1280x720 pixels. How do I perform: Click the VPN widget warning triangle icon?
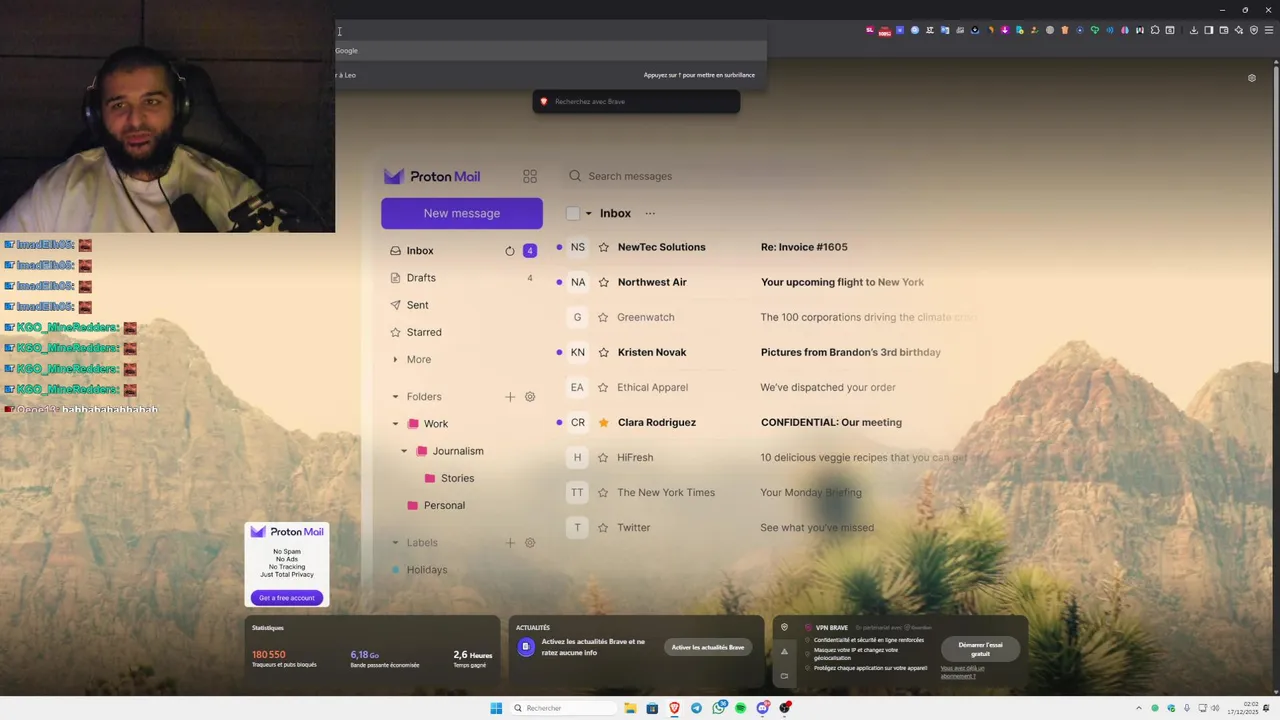784,651
